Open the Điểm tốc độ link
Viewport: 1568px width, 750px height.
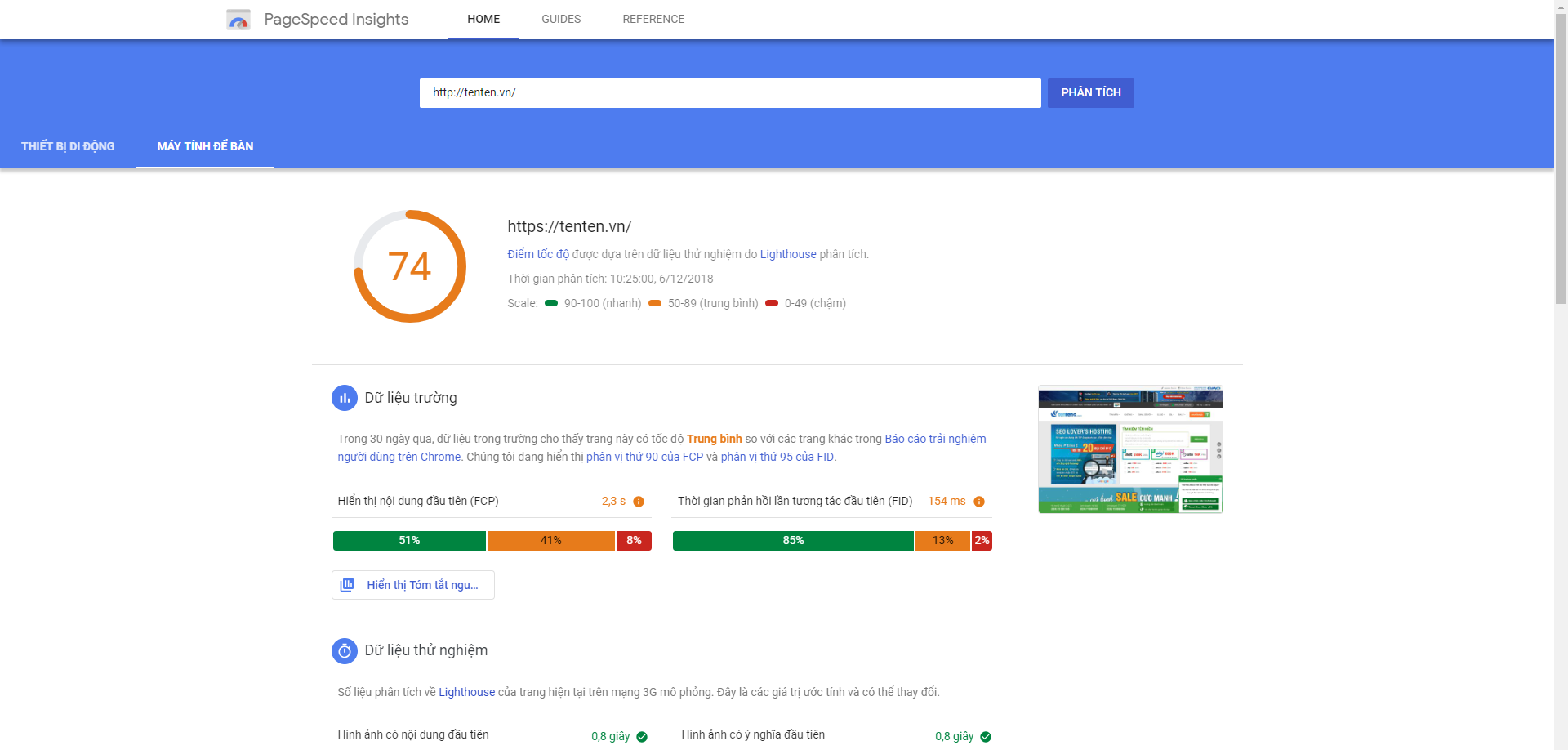(538, 254)
